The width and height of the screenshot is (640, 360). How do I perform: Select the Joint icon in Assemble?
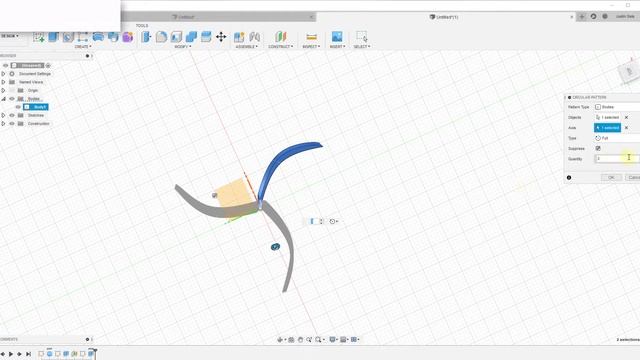click(x=255, y=37)
